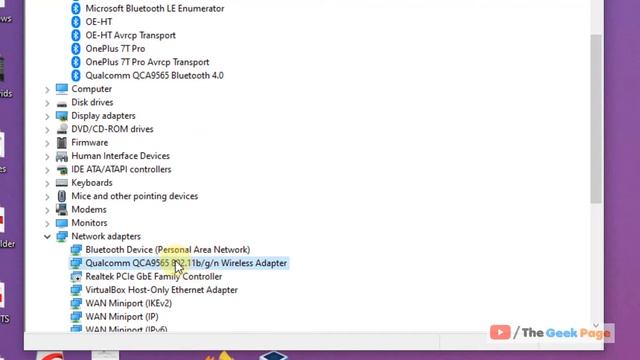Click the Disk drives category icon

62,103
